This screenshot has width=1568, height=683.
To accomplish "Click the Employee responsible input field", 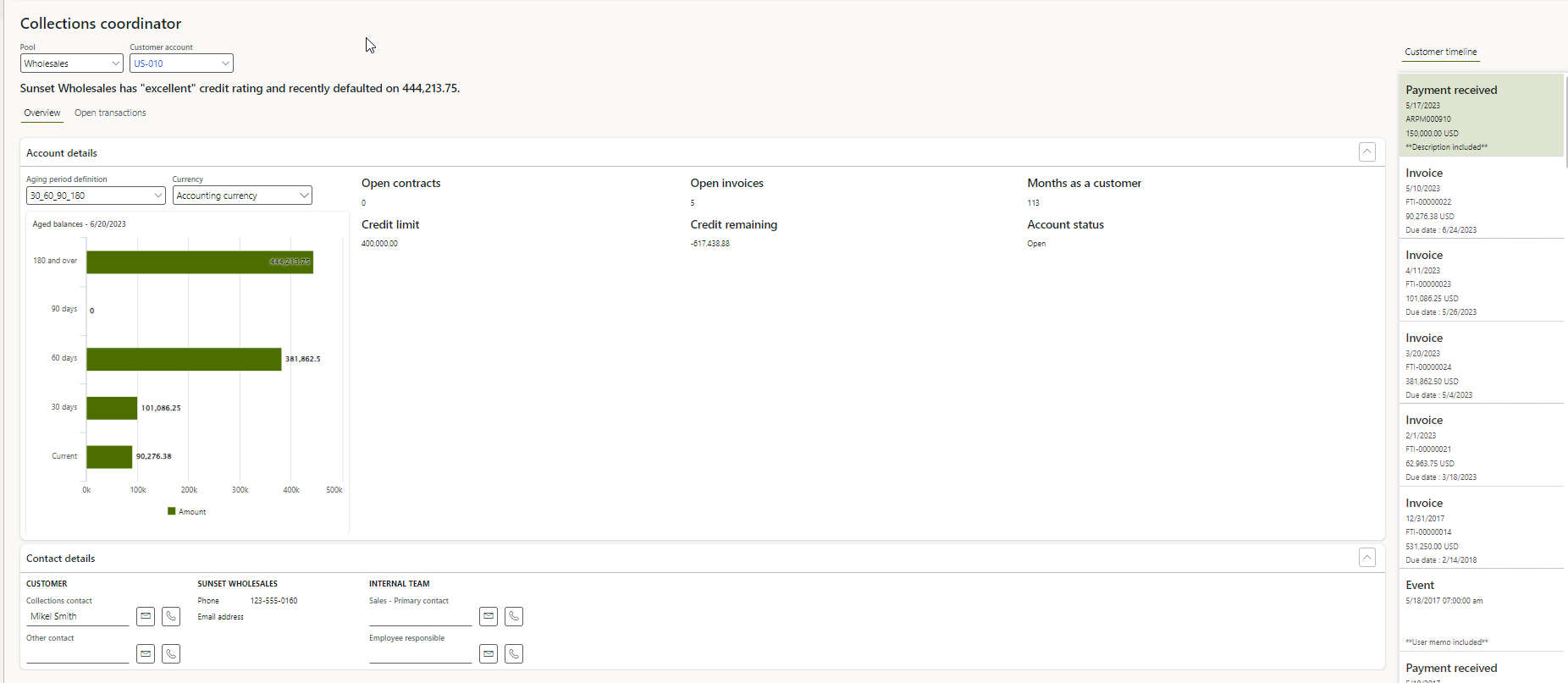I will [421, 654].
